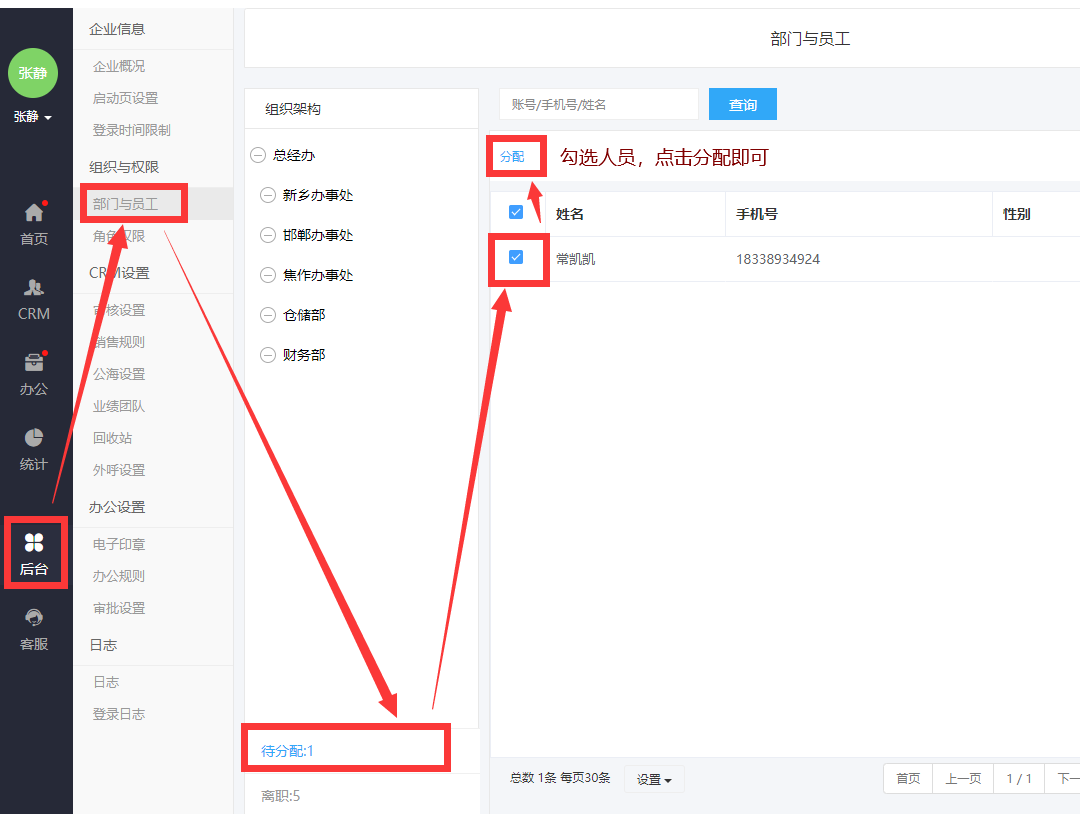Screen dimensions: 1080x814
Task: Open 公海设置 menu item
Action: (118, 374)
